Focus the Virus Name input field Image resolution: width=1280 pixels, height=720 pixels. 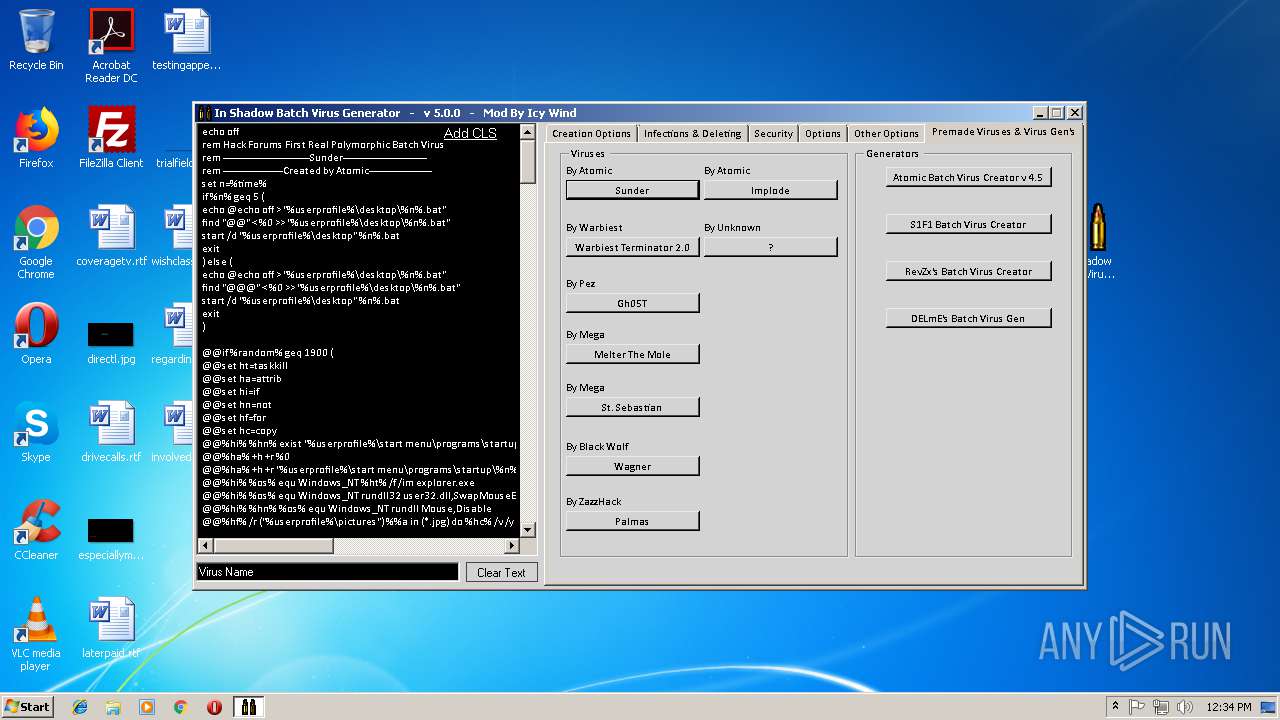pos(328,572)
